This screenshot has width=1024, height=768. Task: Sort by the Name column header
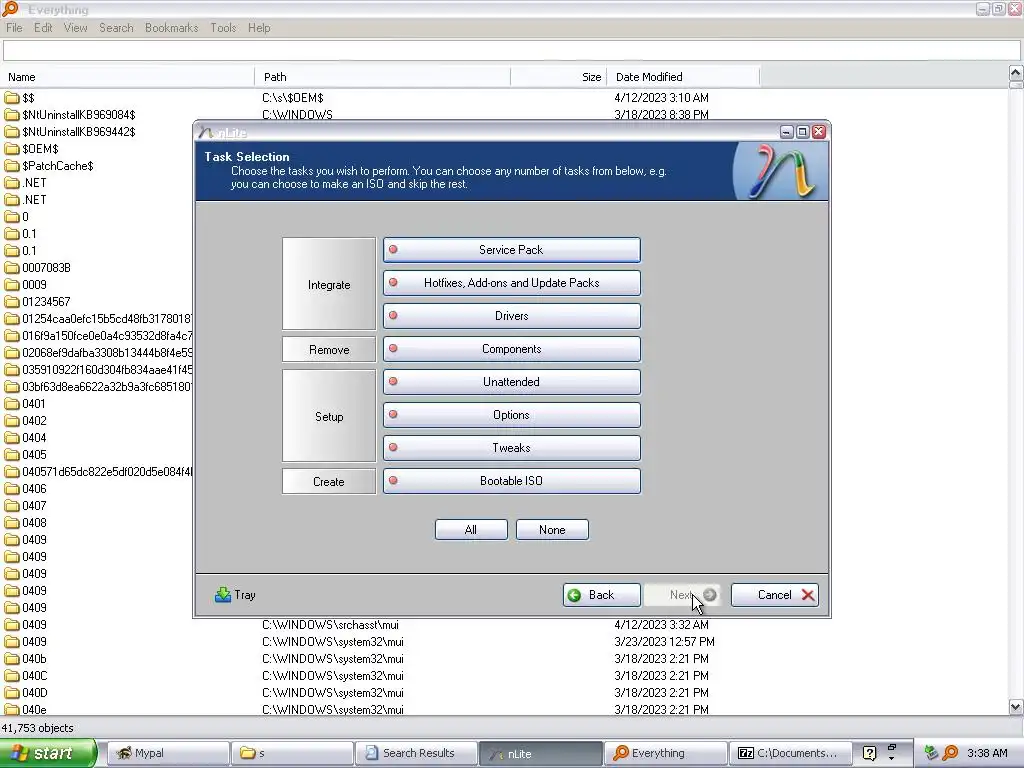click(x=127, y=77)
